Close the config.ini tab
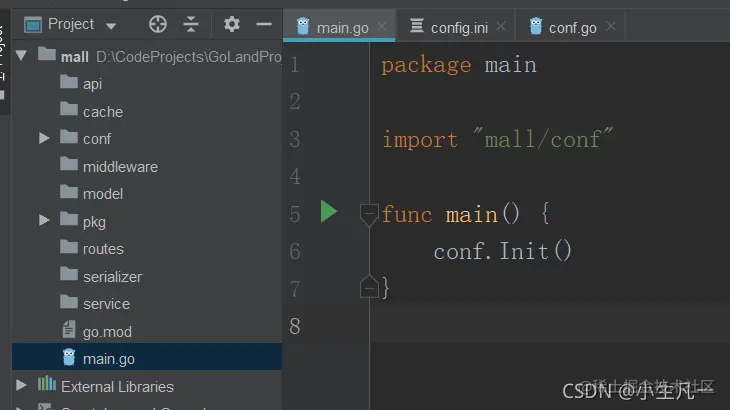The image size is (730, 410). click(501, 27)
